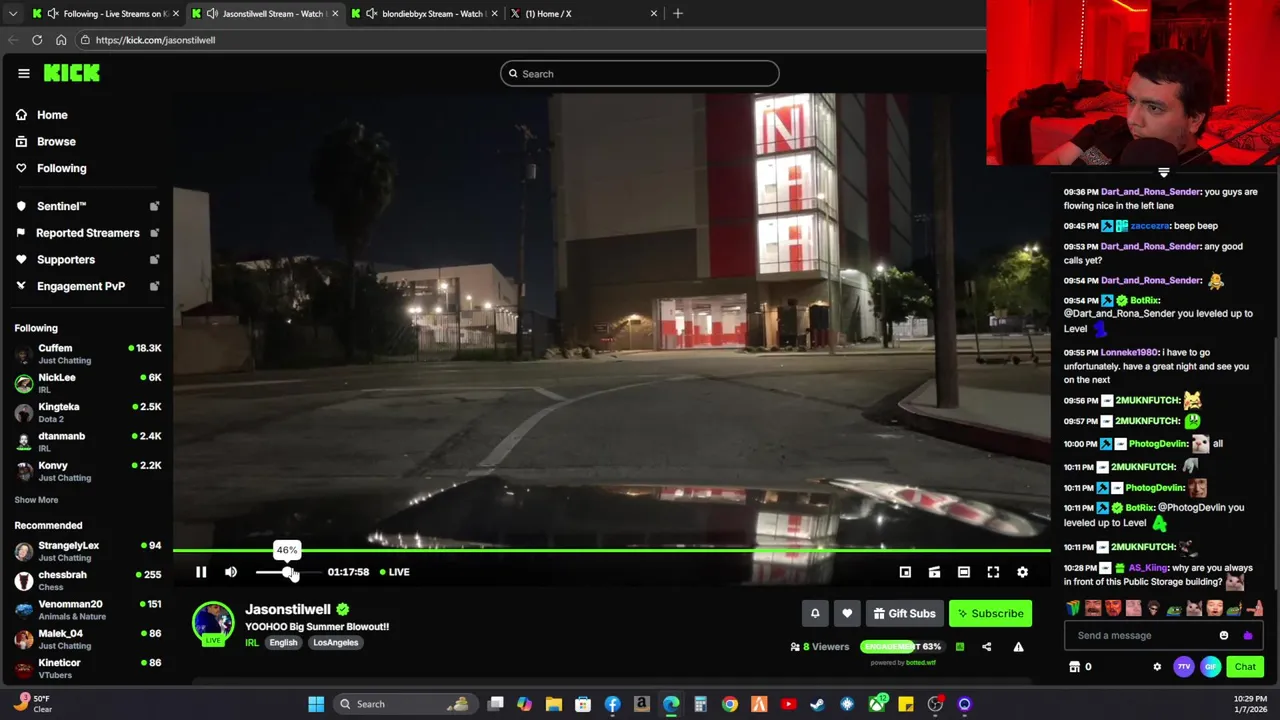The height and width of the screenshot is (720, 1280).
Task: Open GIF picker
Action: (1210, 667)
